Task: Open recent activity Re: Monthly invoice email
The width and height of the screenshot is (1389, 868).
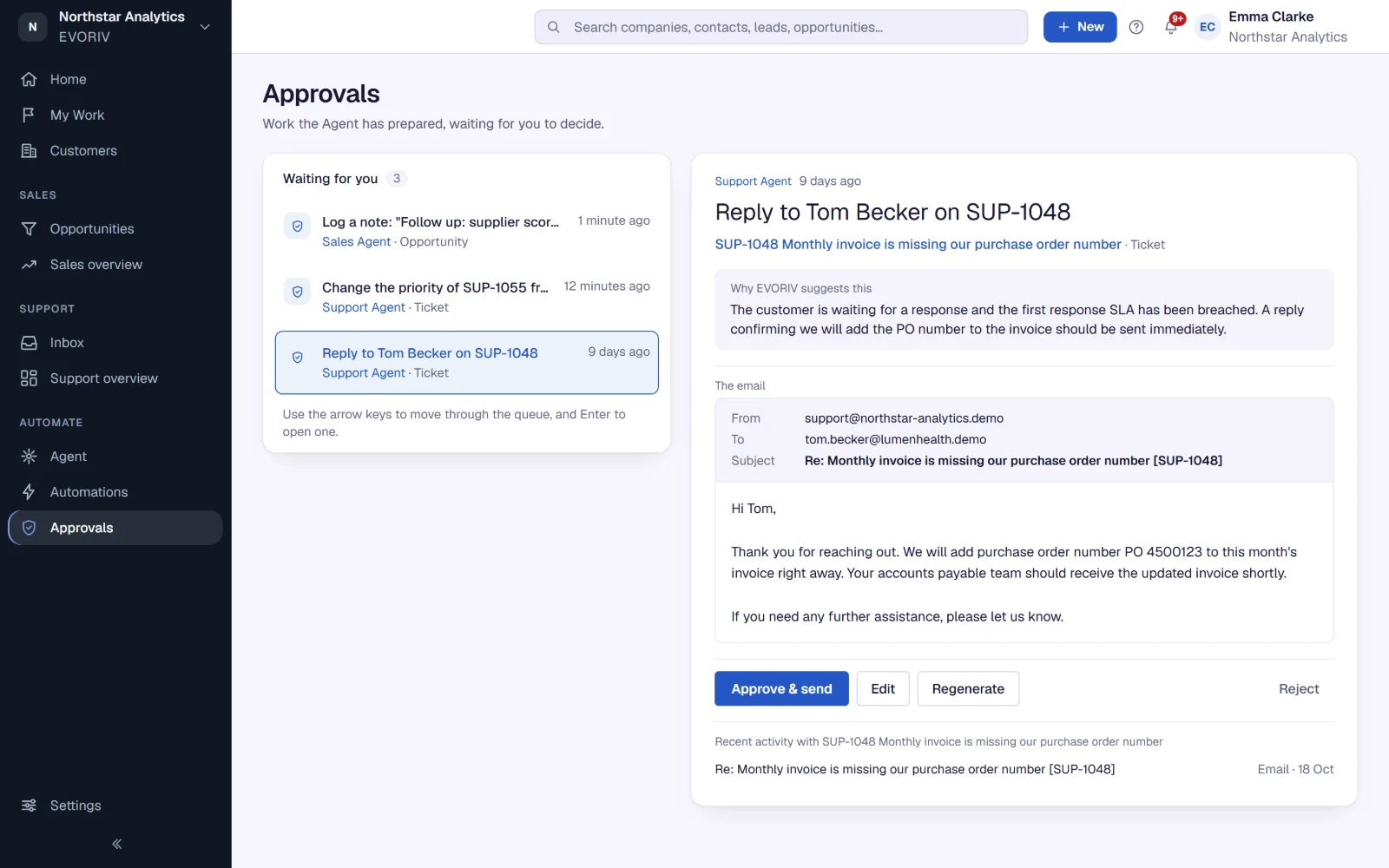Action: [914, 769]
